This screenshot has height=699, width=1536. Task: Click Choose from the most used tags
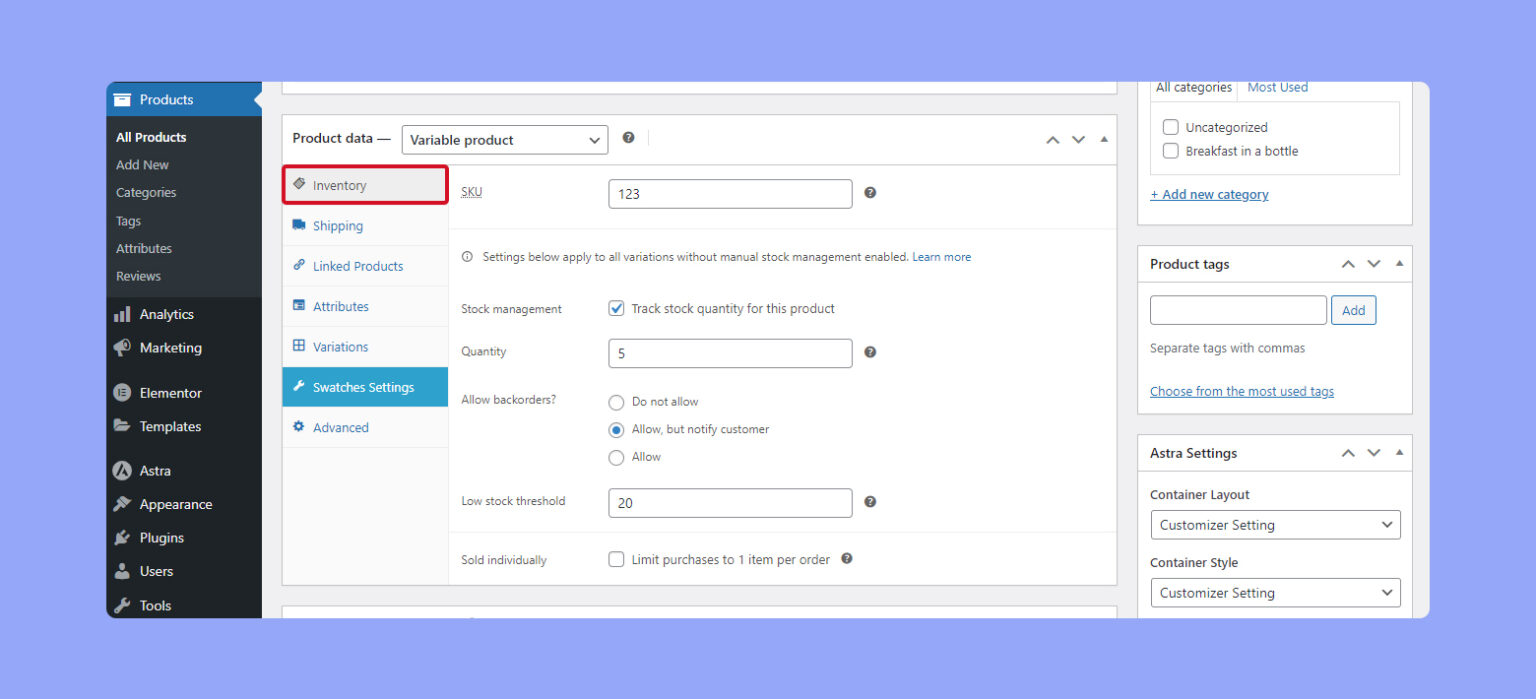point(1242,391)
